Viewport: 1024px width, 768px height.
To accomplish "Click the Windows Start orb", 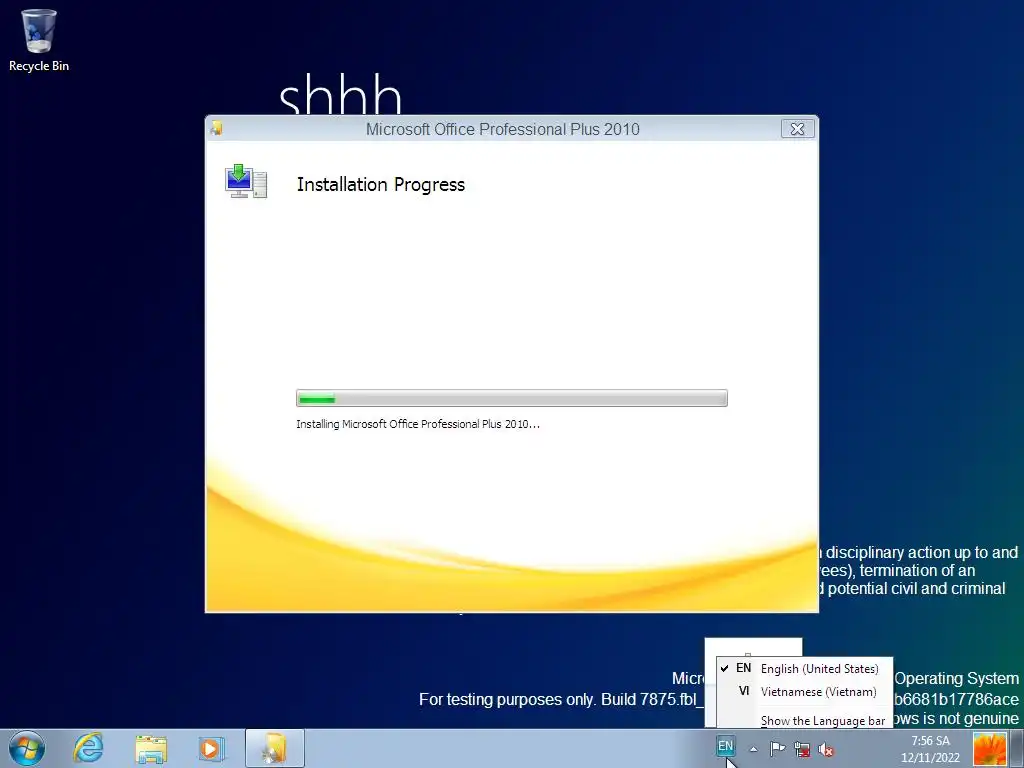I will pos(27,748).
